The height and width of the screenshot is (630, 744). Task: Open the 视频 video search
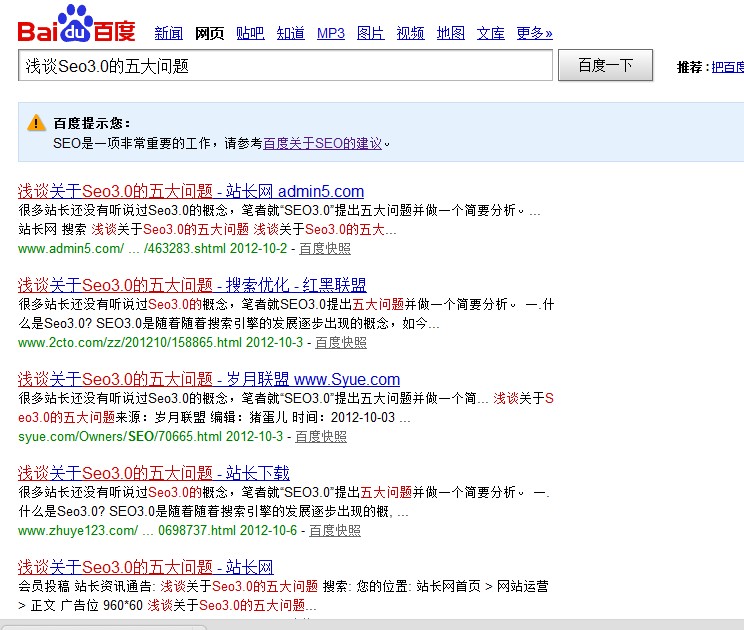click(410, 33)
